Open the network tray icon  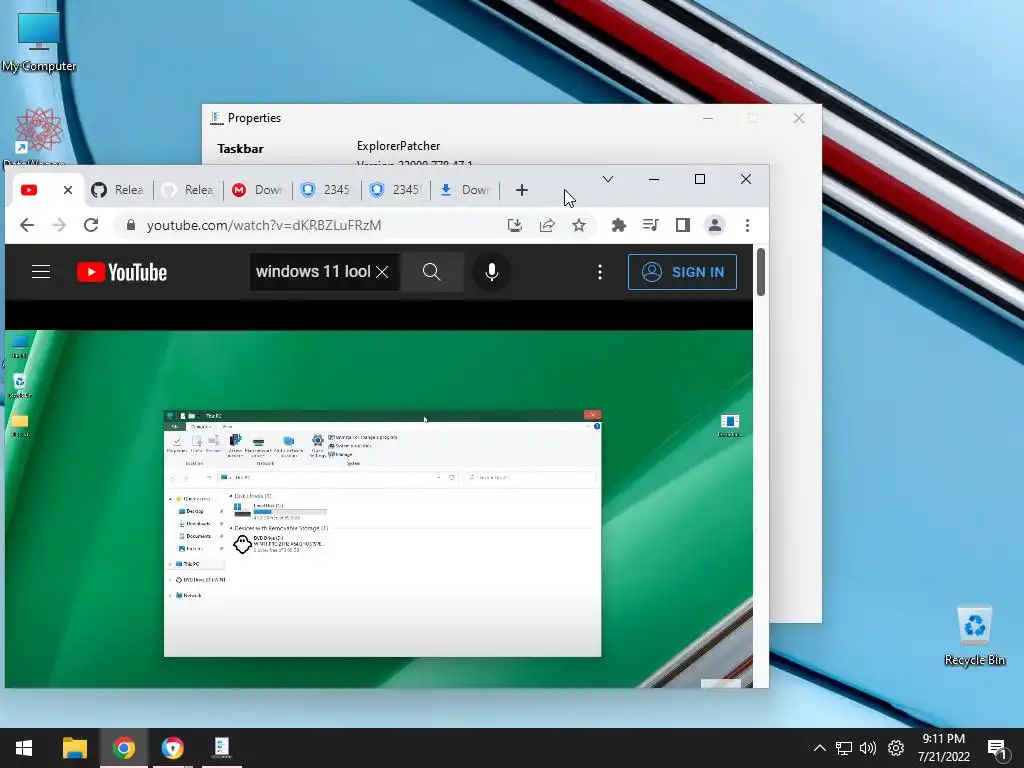[844, 748]
